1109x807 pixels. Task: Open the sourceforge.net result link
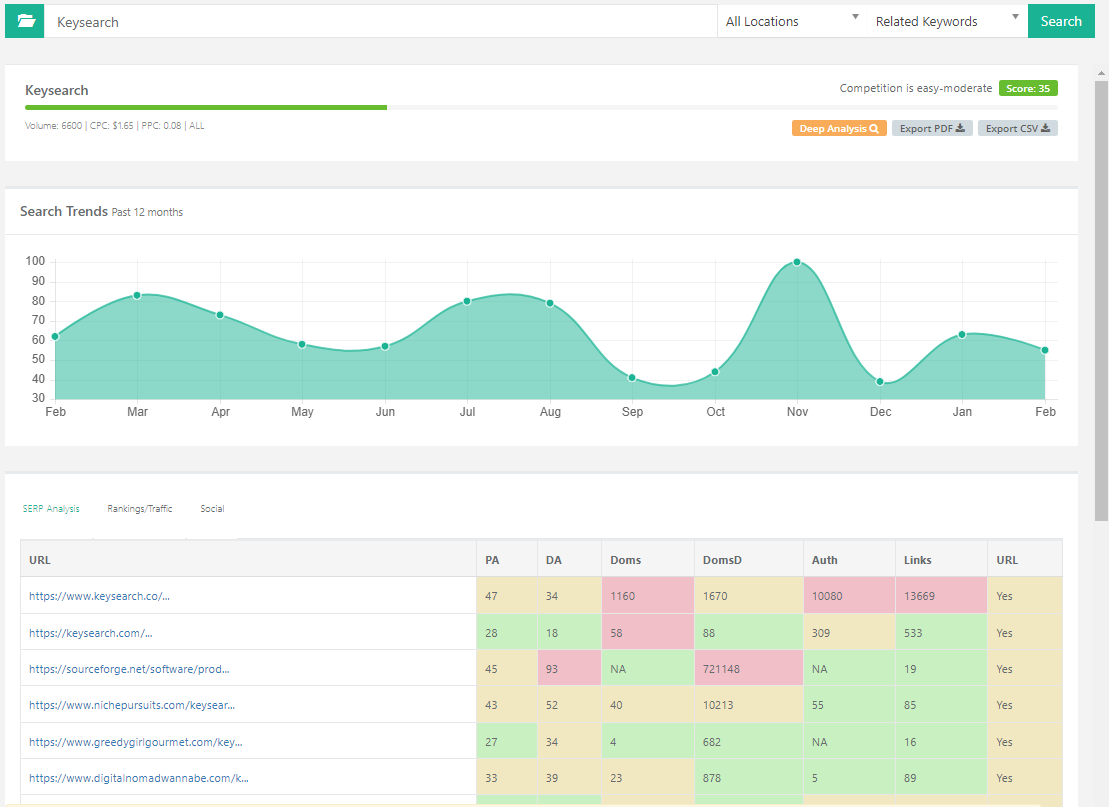[x=136, y=669]
